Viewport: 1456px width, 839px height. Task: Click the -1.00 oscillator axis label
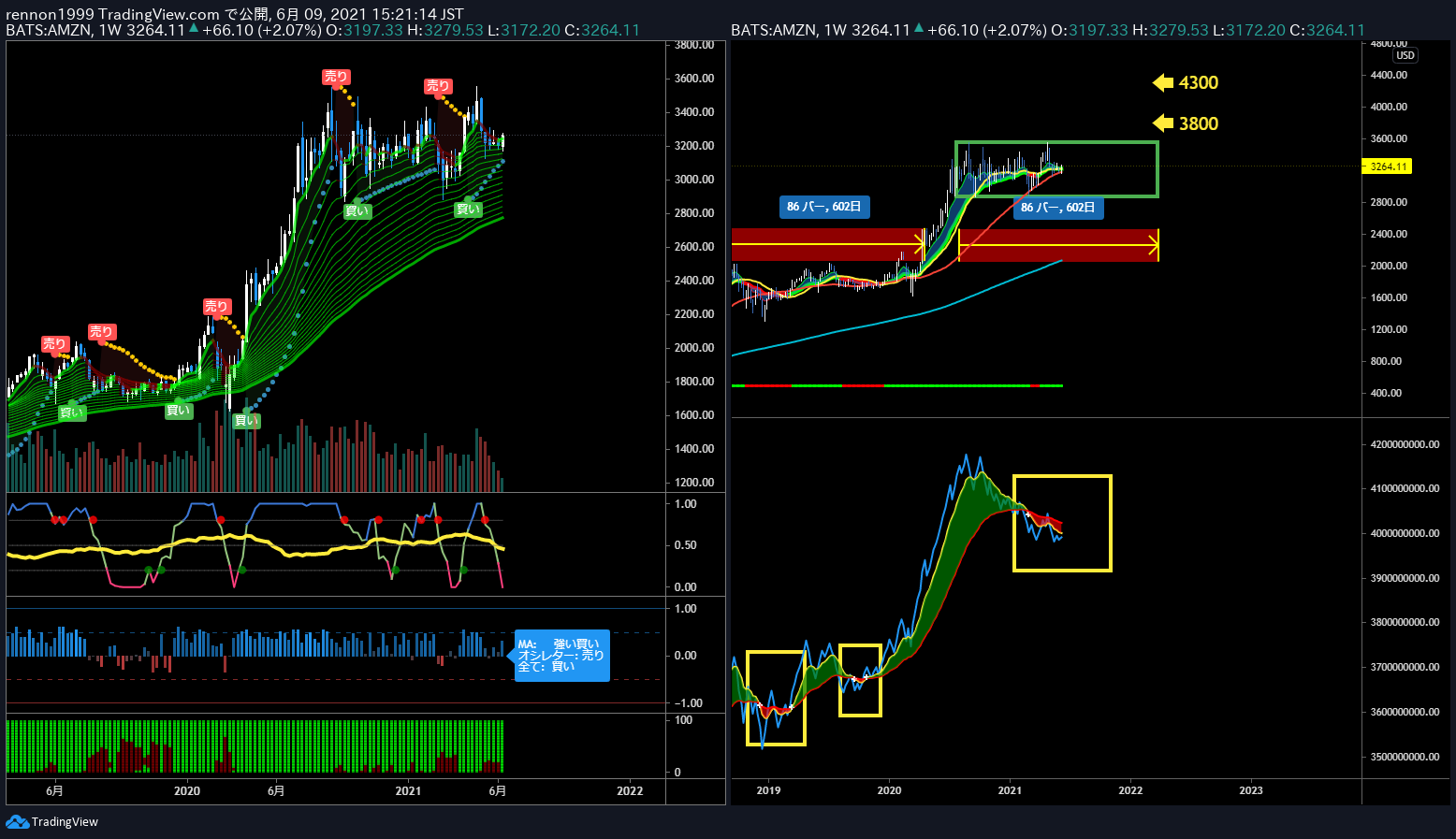[x=686, y=703]
